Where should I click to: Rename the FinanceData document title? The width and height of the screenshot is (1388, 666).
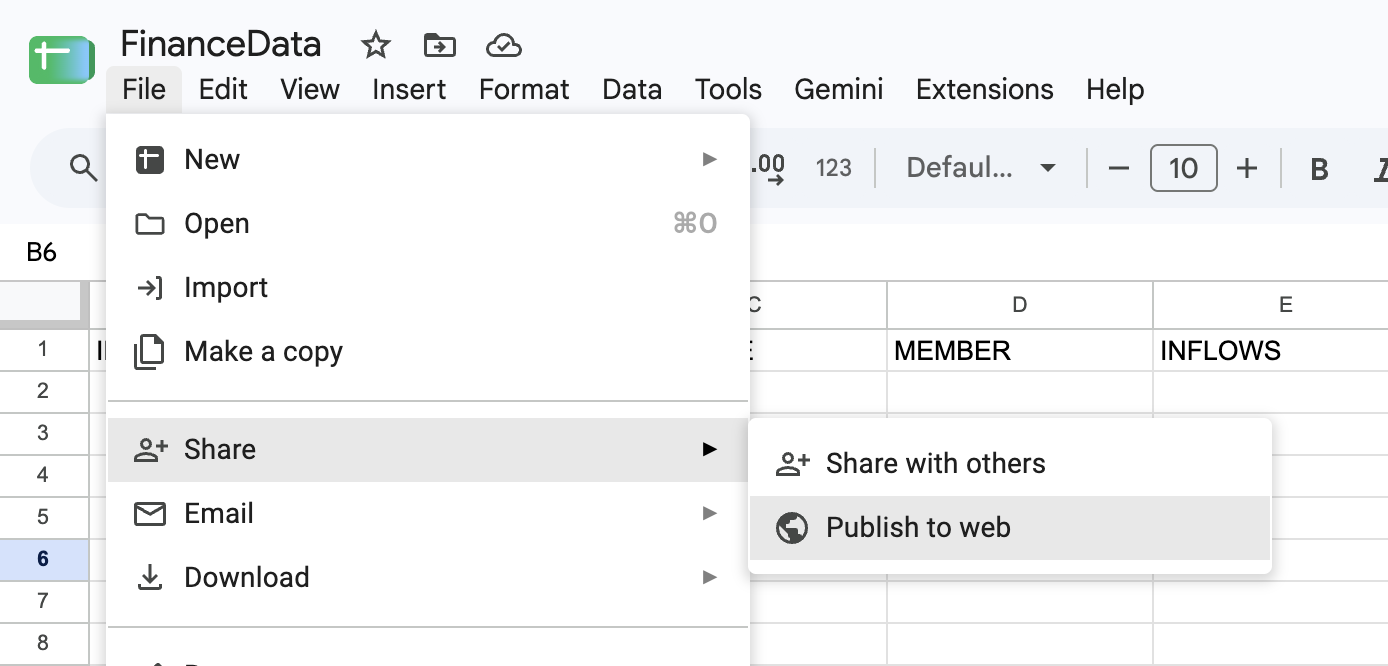[x=221, y=44]
